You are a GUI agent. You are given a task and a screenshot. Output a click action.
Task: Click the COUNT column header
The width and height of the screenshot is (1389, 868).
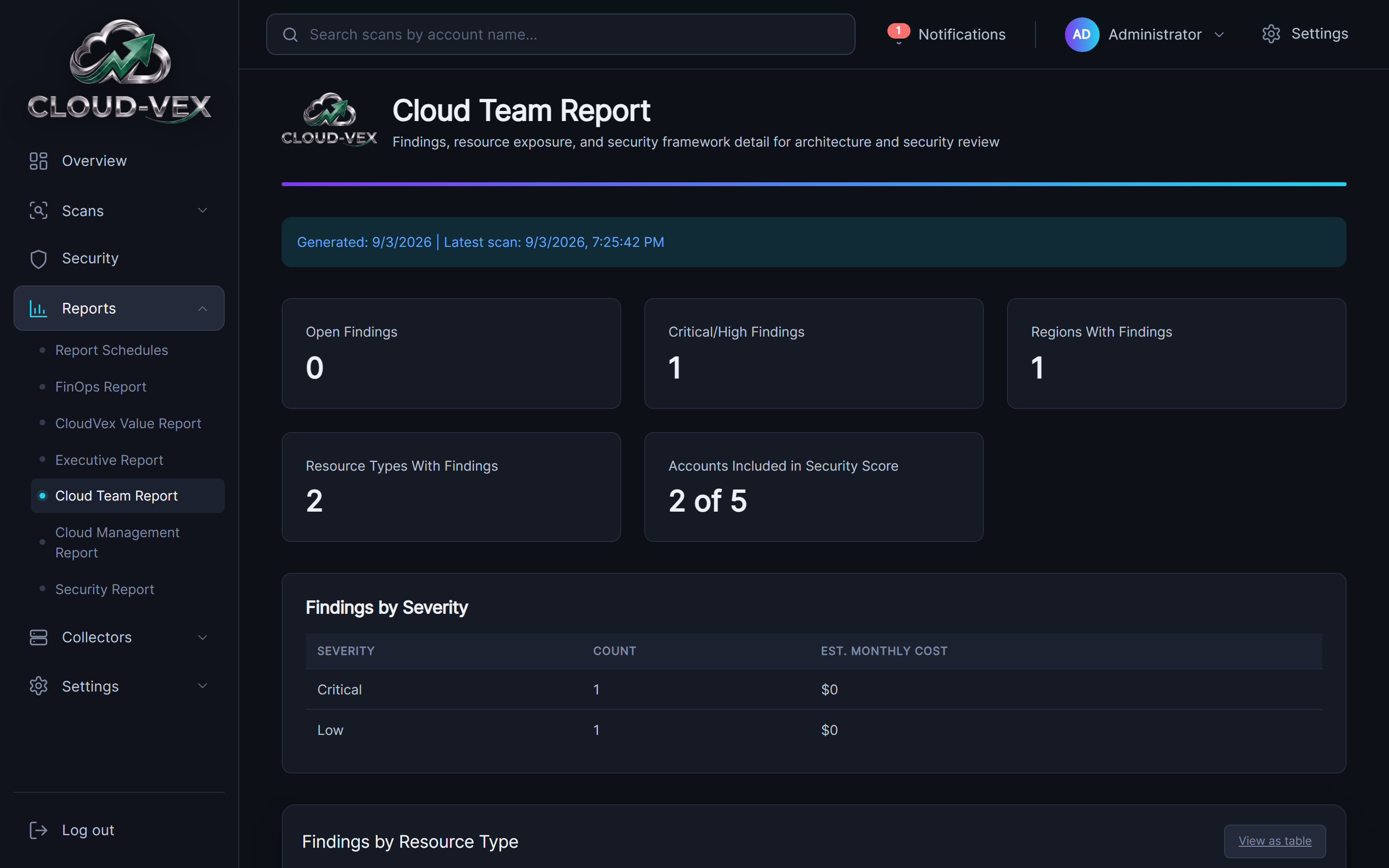(x=615, y=651)
